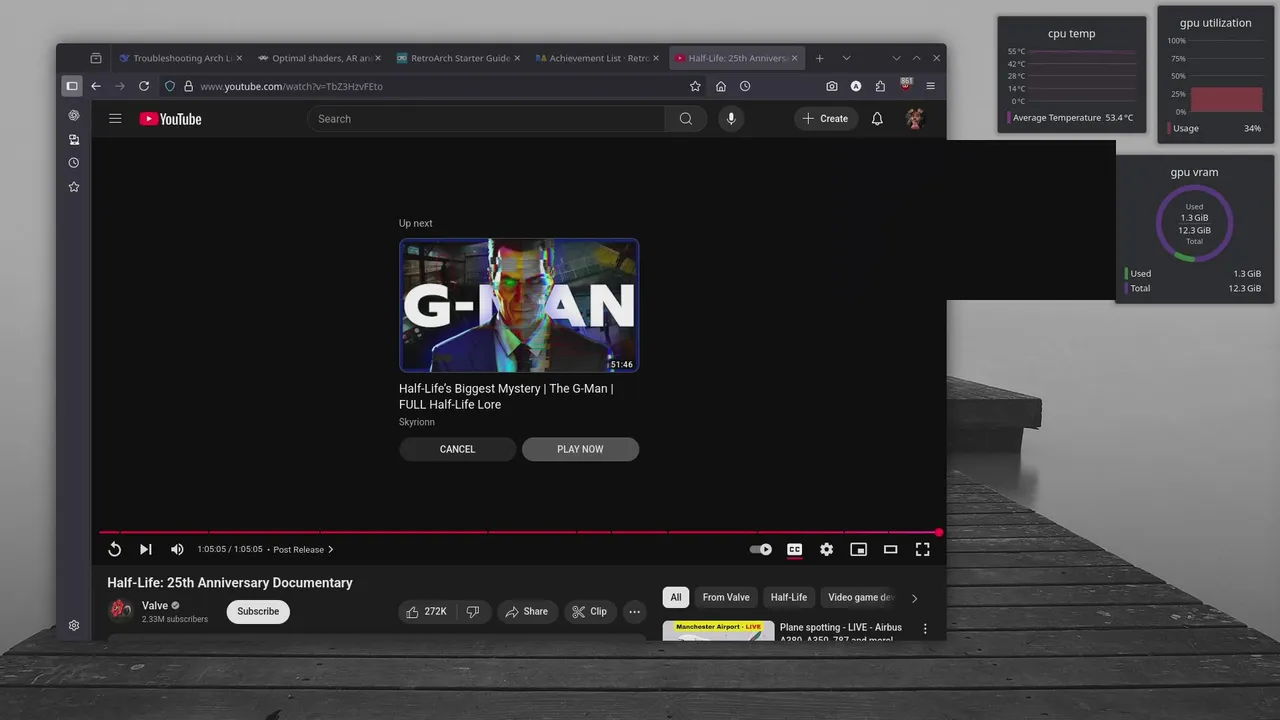This screenshot has height=720, width=1280.
Task: Open a new browser tab
Action: (820, 58)
